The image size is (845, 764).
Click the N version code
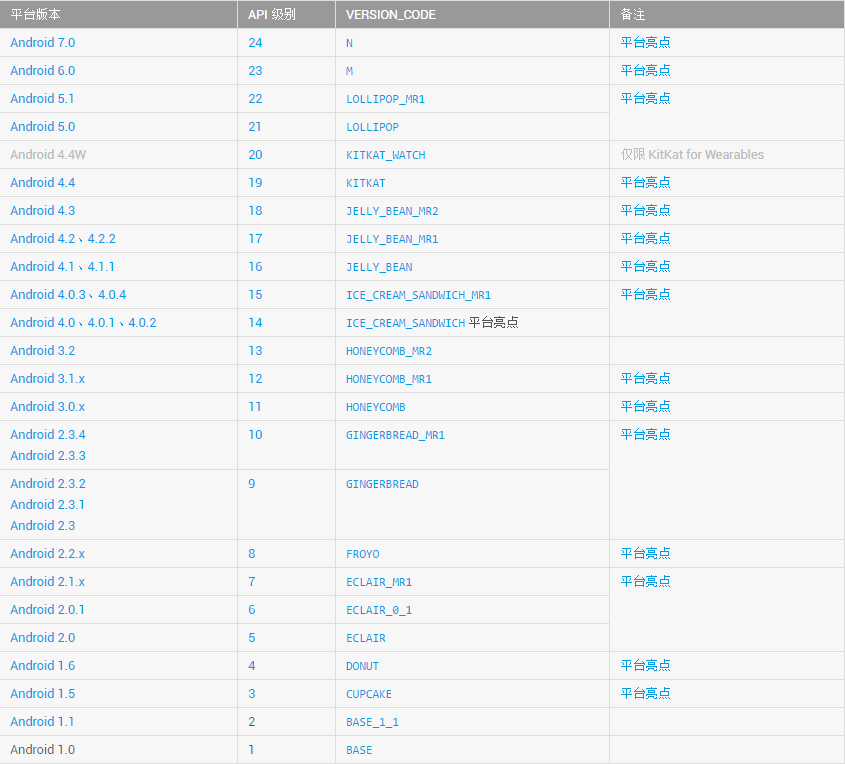pos(349,43)
